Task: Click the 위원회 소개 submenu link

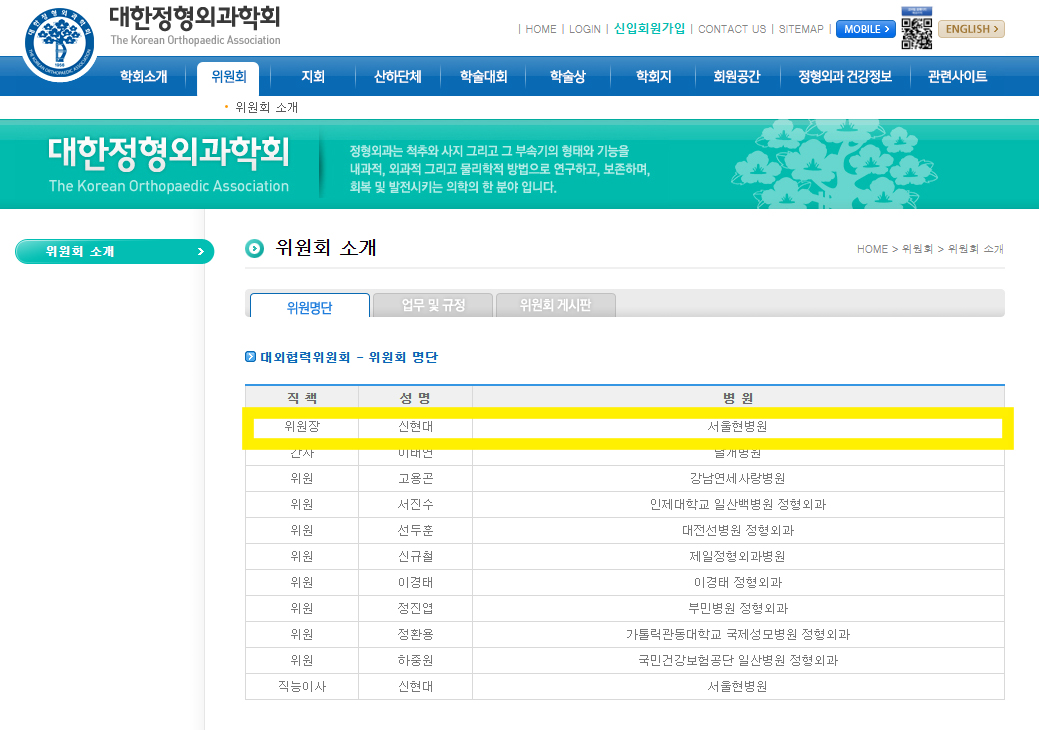Action: [266, 107]
